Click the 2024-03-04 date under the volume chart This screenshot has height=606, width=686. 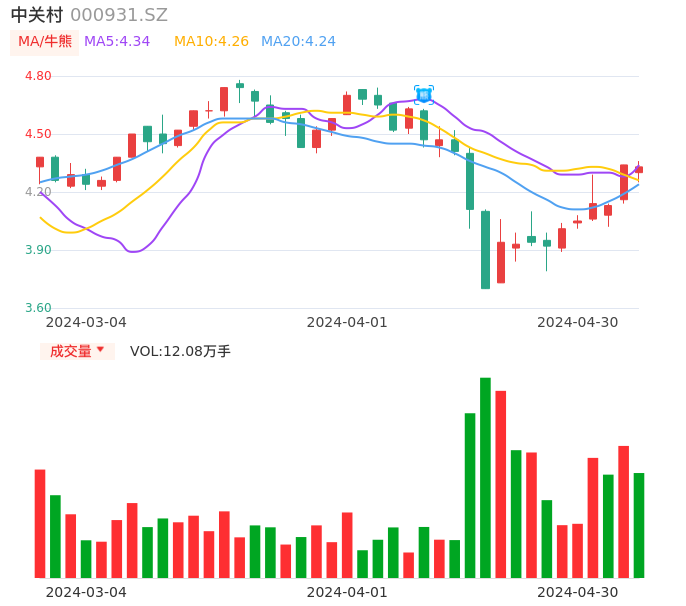[86, 592]
